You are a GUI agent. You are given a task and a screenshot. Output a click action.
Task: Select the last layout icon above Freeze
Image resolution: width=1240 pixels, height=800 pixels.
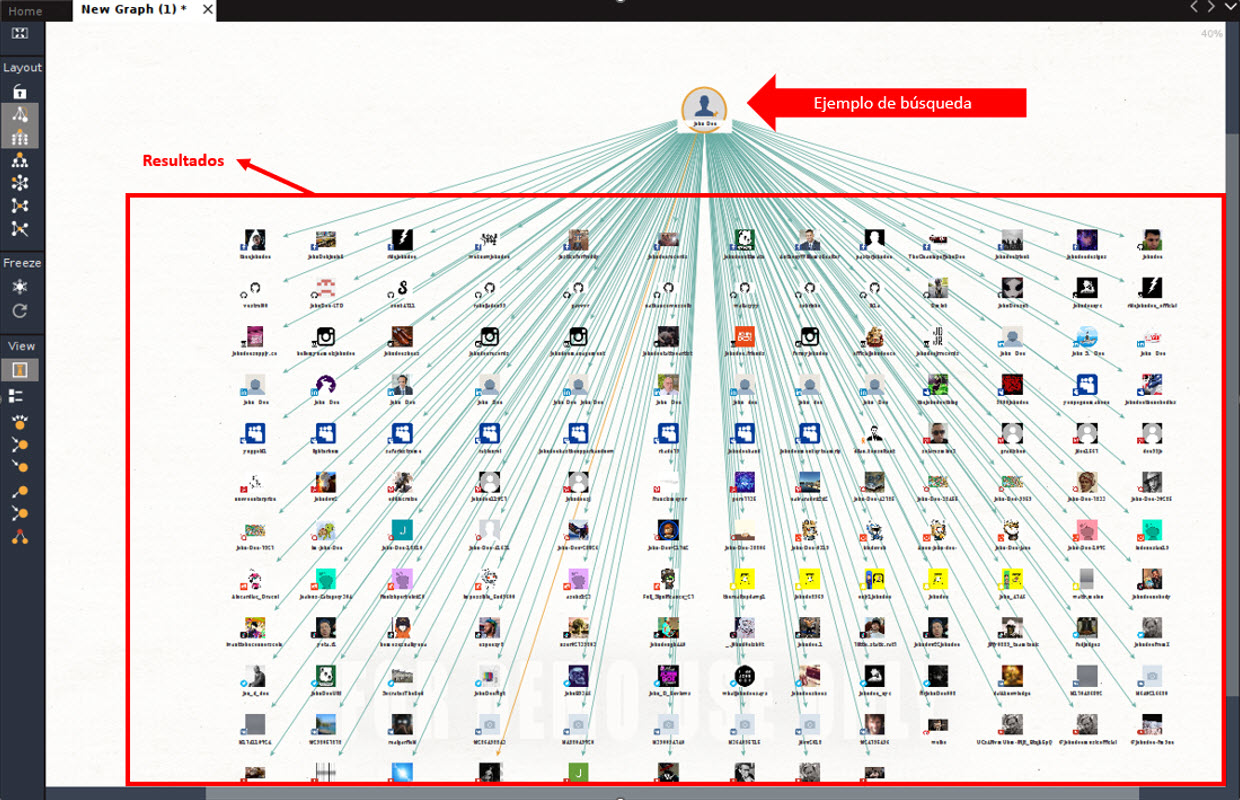20,229
